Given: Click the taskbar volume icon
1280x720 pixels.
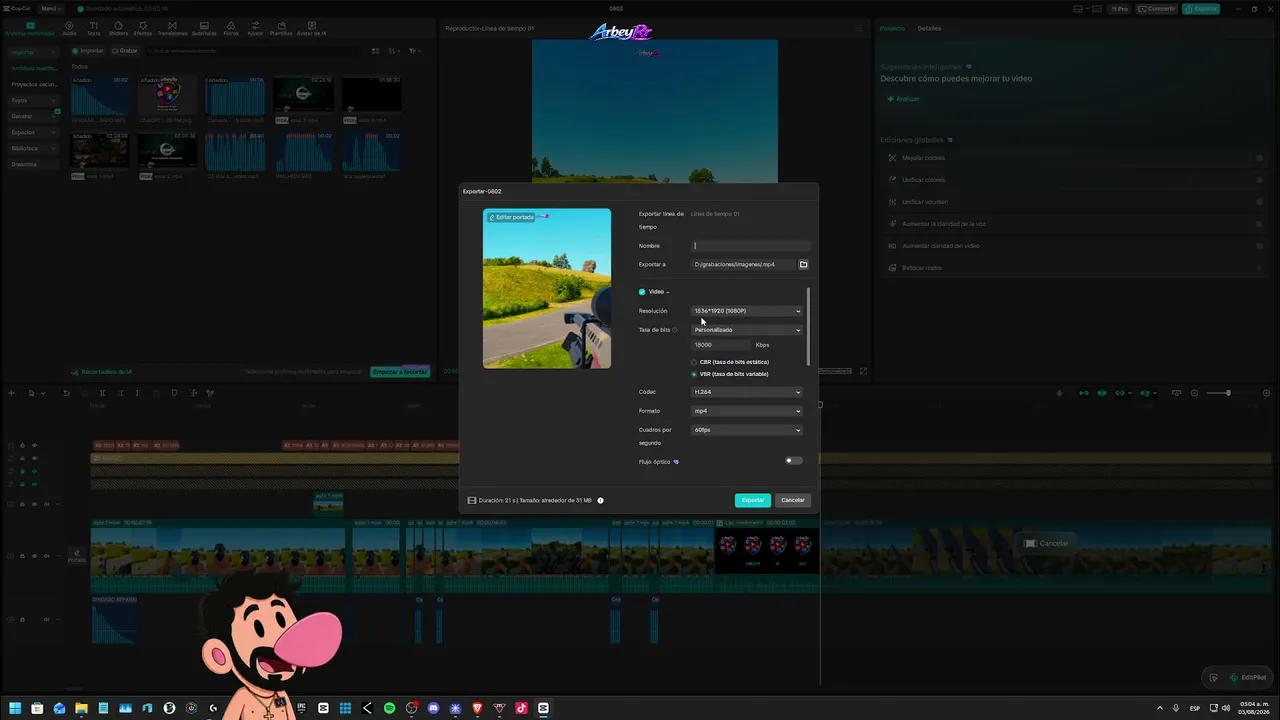Looking at the screenshot, I should pos(1226,708).
